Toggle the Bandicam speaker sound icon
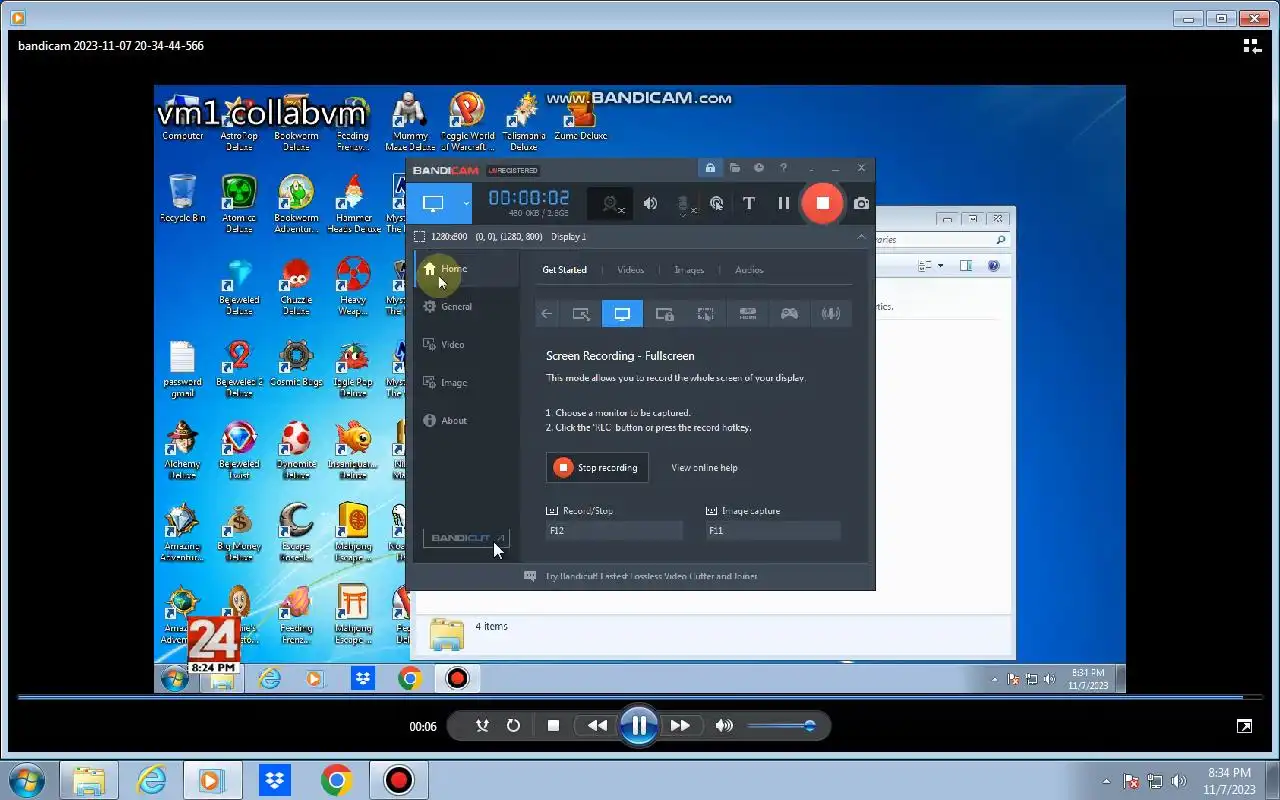This screenshot has width=1280, height=800. [x=650, y=203]
